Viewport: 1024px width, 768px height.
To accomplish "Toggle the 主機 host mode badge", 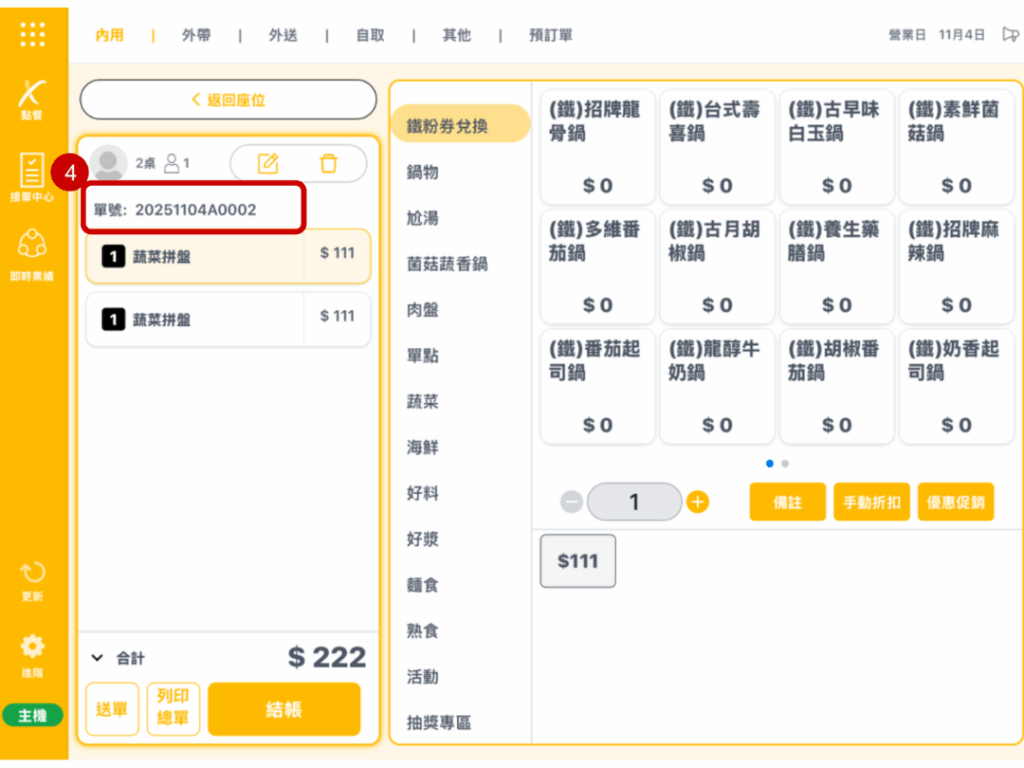I will [33, 716].
